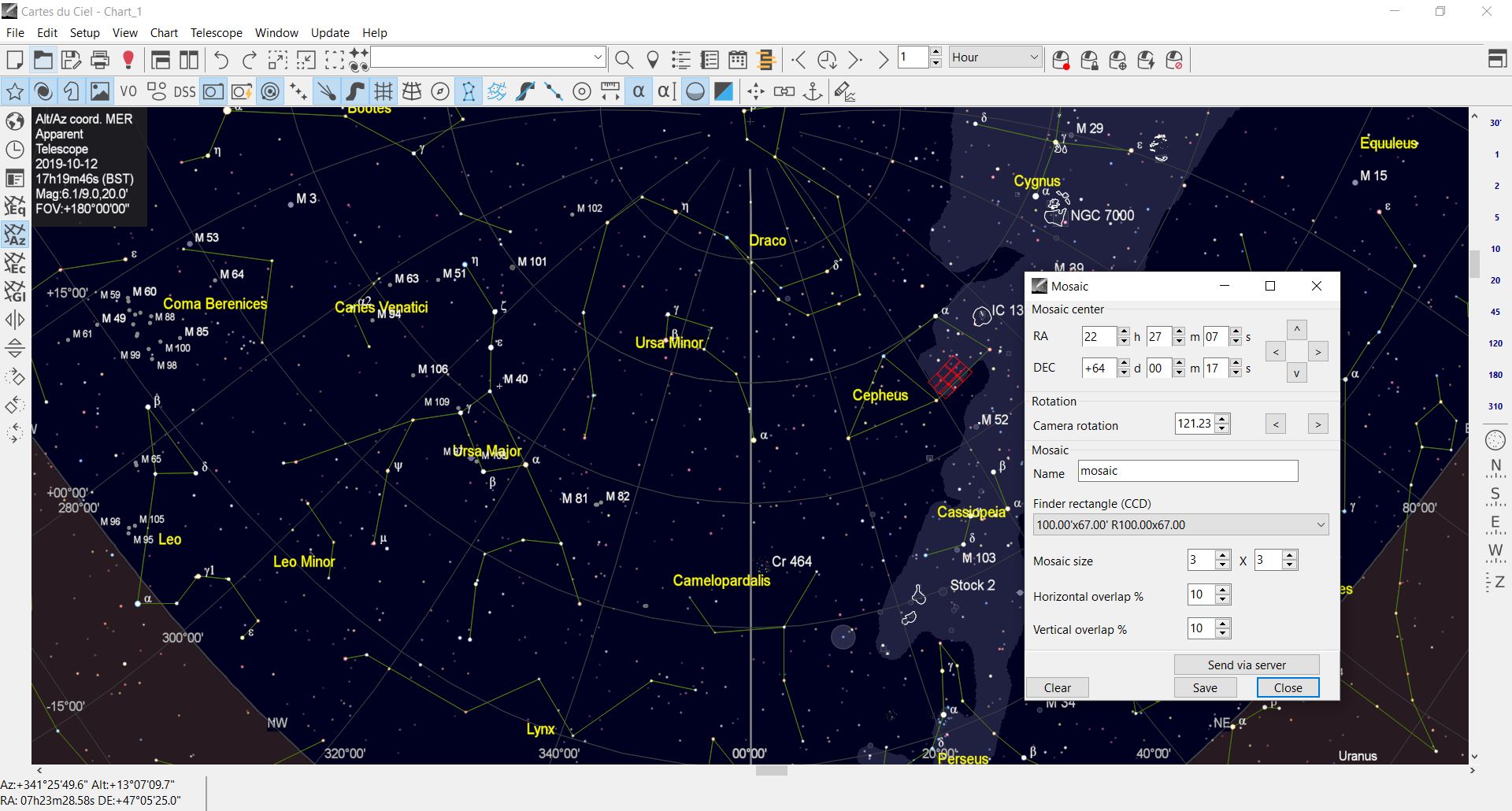The height and width of the screenshot is (811, 1512).
Task: Expand the Finder rectangle CCD dropdown
Action: pos(1321,525)
